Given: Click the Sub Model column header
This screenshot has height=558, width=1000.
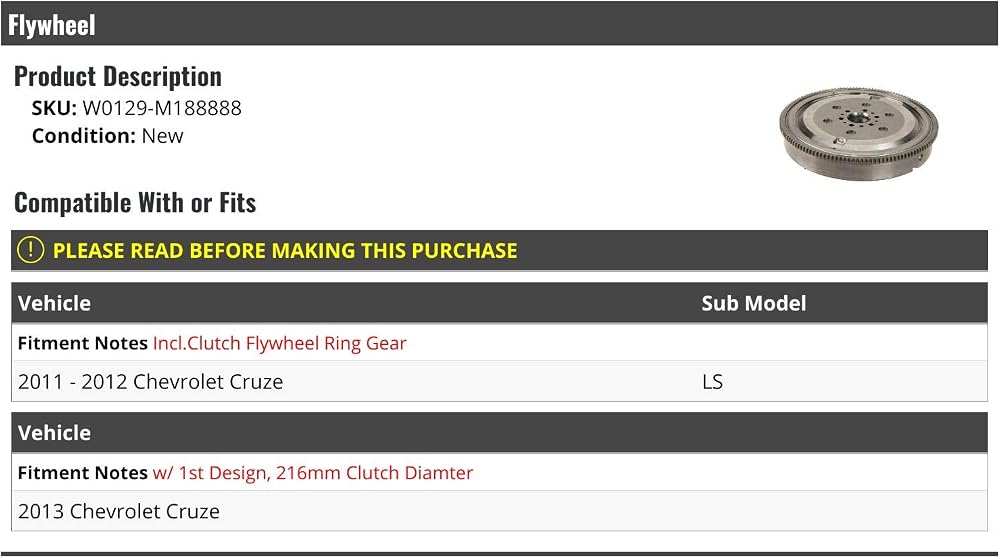Looking at the screenshot, I should pyautogui.click(x=754, y=303).
